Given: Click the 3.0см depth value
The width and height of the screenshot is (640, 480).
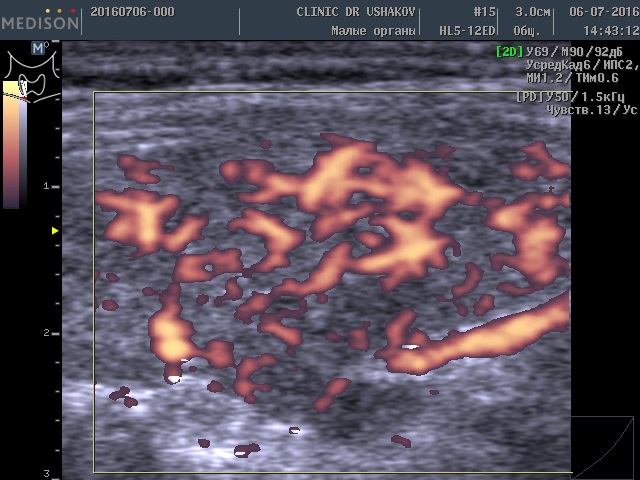Looking at the screenshot, I should click(533, 12).
